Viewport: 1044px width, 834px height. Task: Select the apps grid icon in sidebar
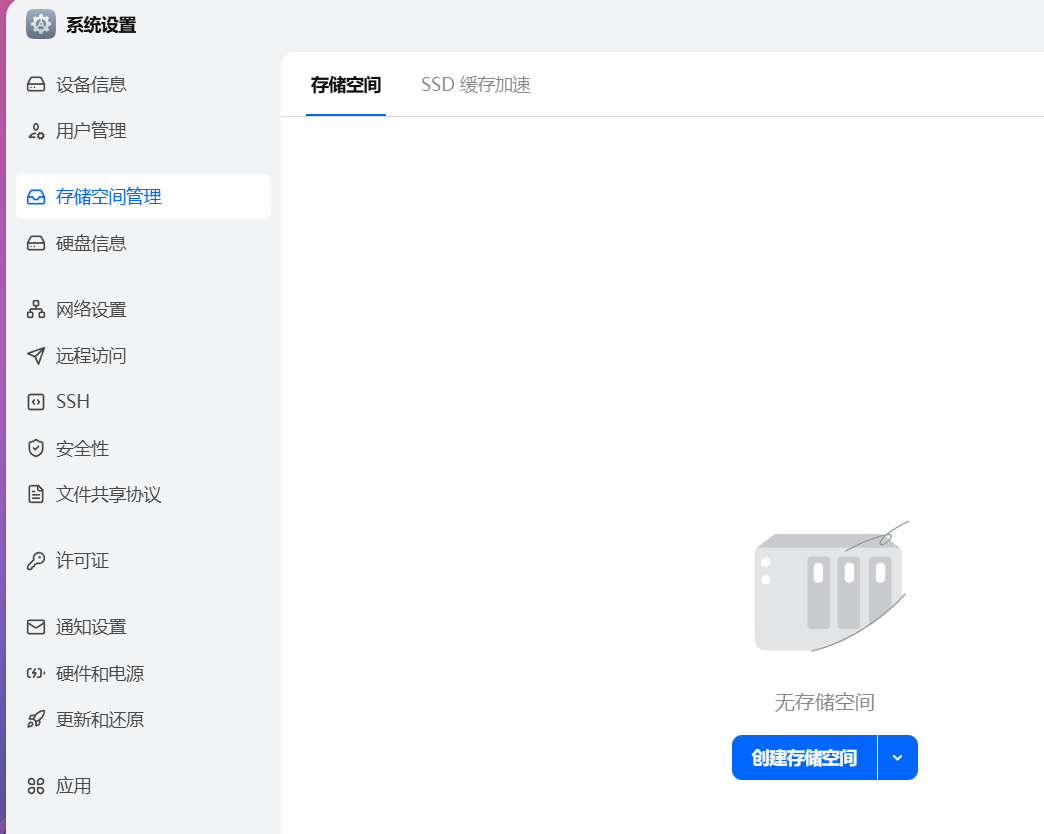pos(34,786)
